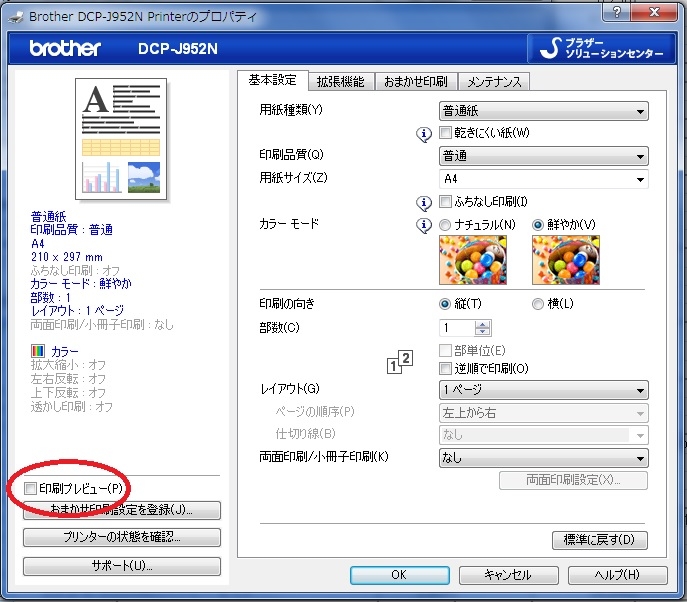Open the 用紙種類 dropdown
Viewport: 687px width, 602px height.
(x=544, y=111)
